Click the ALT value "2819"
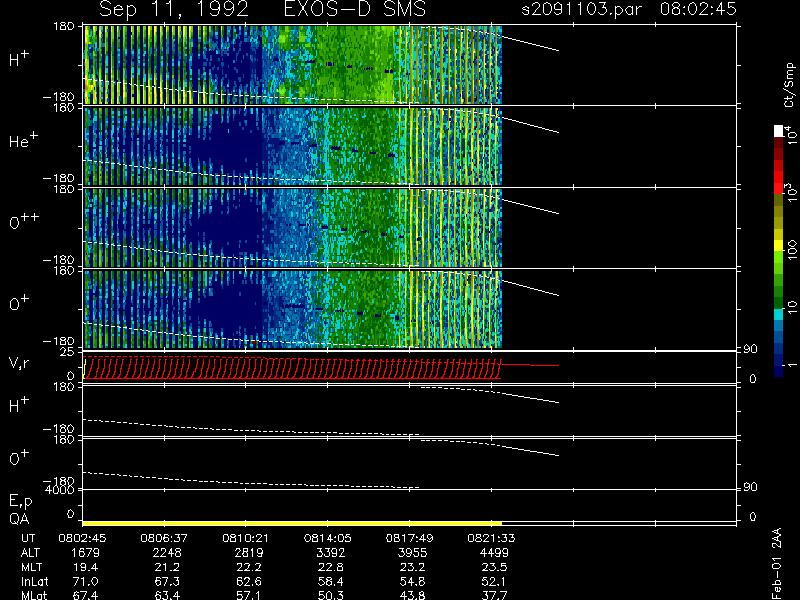This screenshot has width=800, height=600. click(x=249, y=553)
